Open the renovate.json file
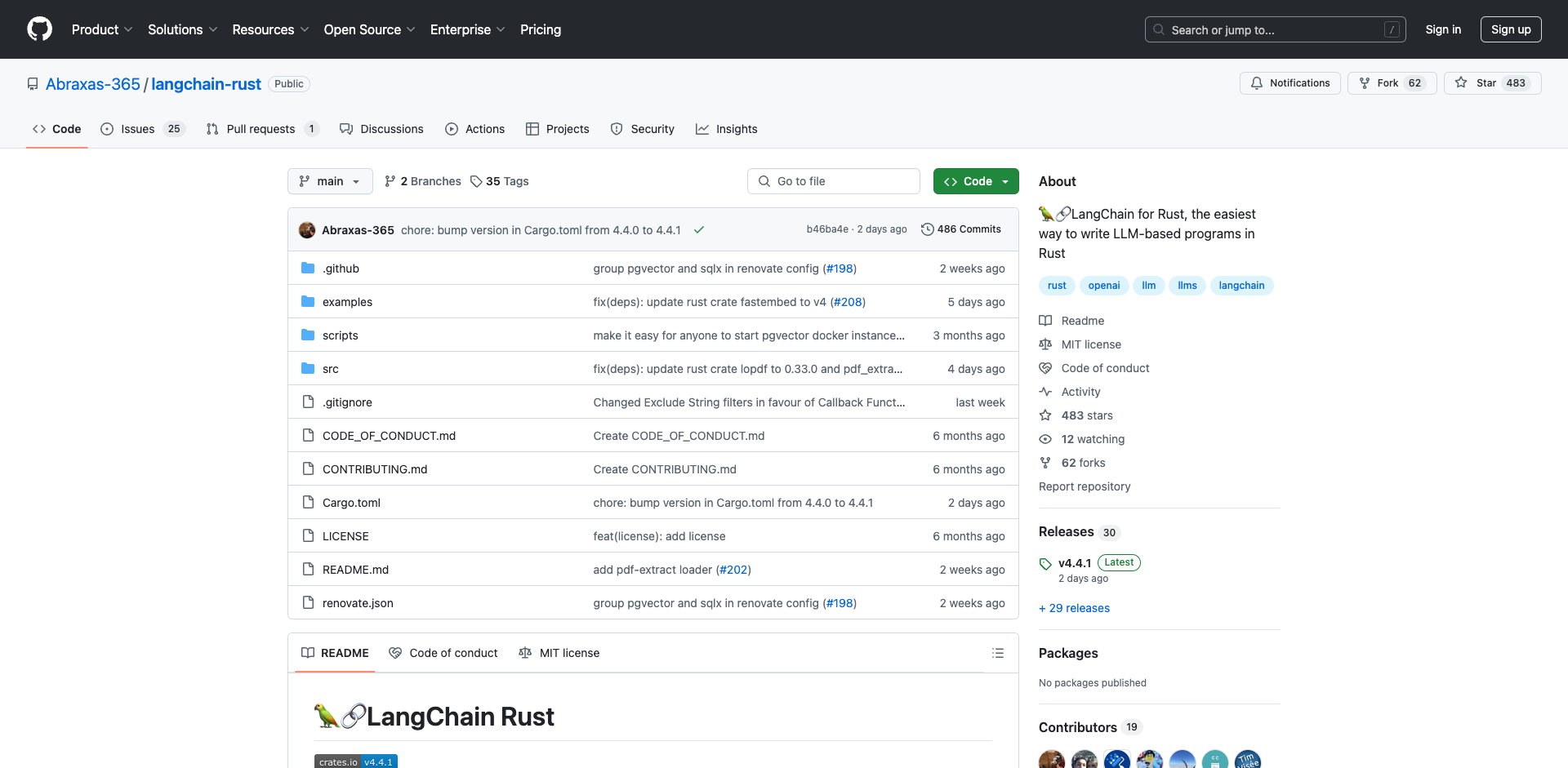Screen dimensions: 1568x768 click(358, 603)
